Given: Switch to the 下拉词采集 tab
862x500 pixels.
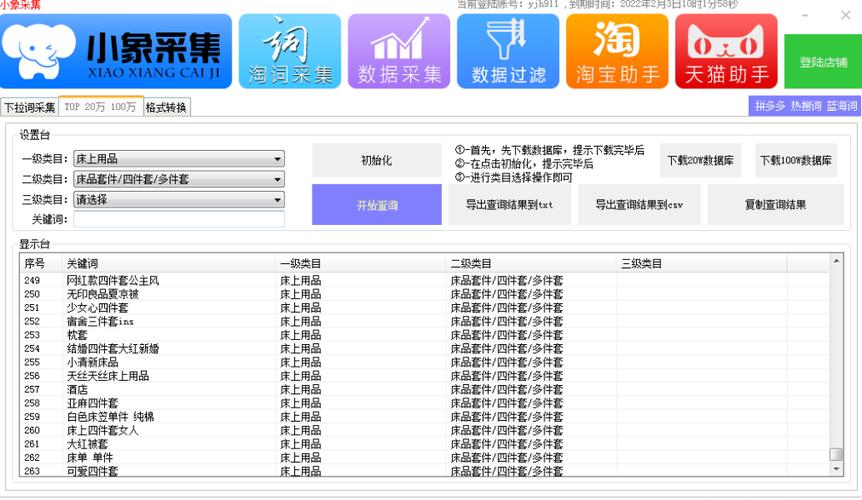Looking at the screenshot, I should tap(30, 107).
